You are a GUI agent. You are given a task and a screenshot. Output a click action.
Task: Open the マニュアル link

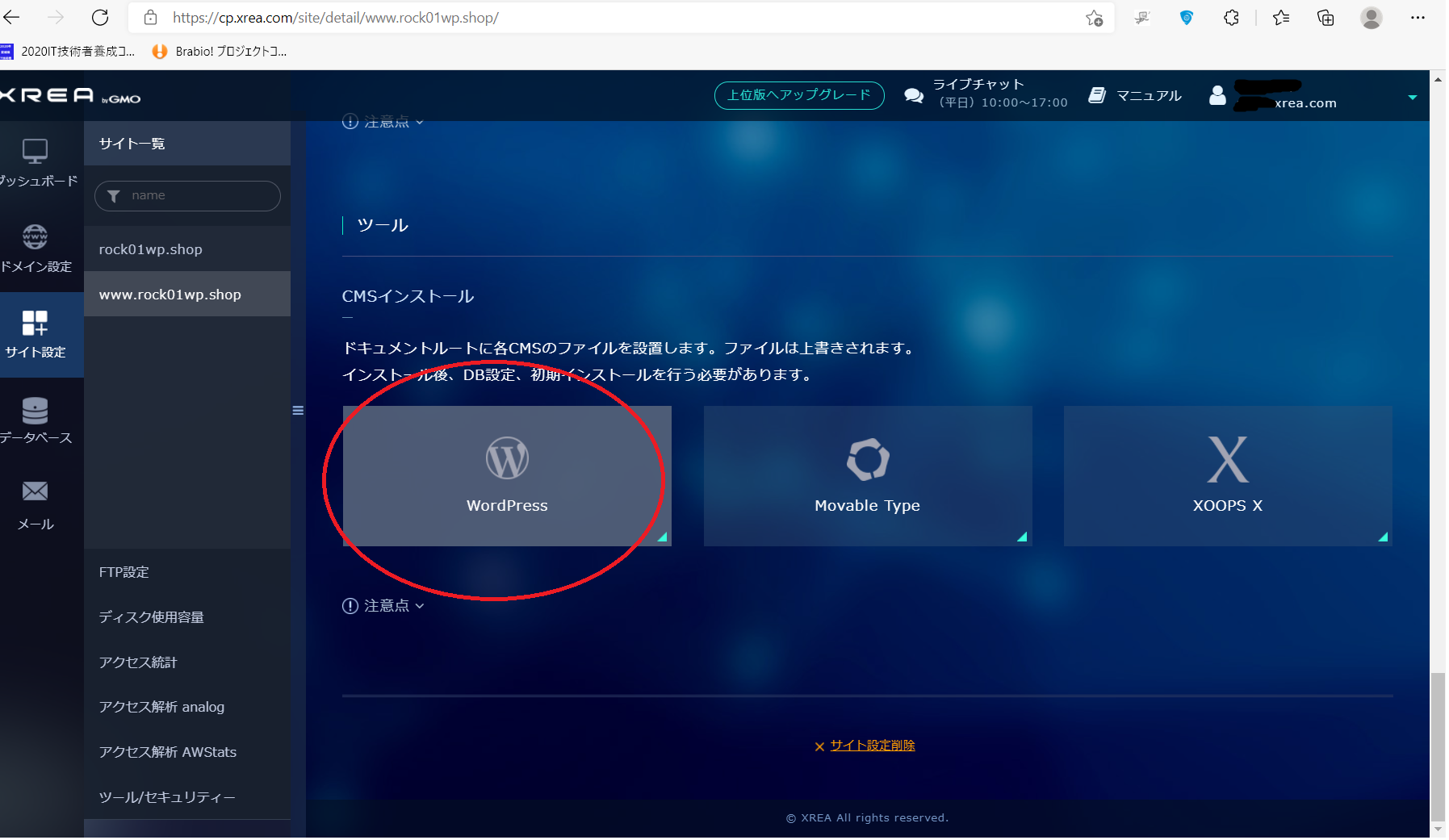coord(1149,96)
